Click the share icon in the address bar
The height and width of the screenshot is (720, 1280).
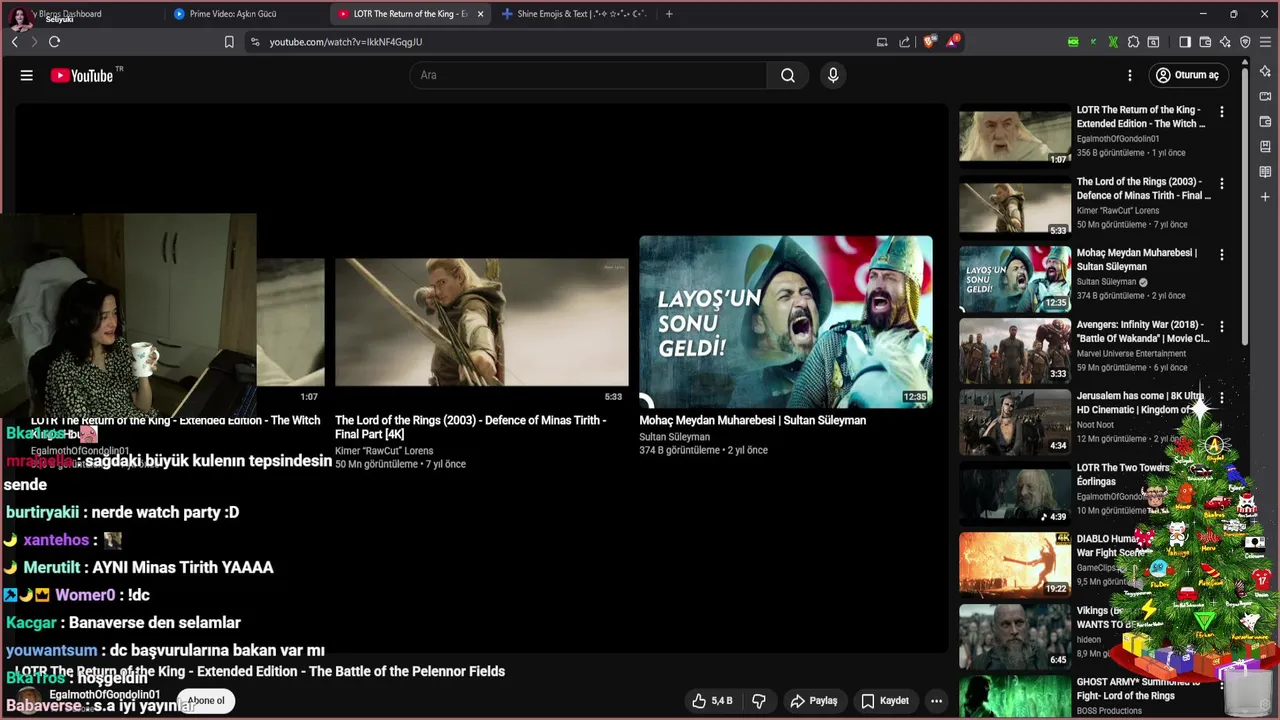pyautogui.click(x=905, y=42)
